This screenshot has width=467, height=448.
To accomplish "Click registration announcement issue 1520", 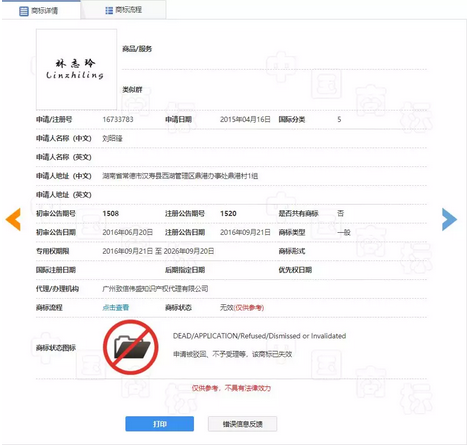I will point(228,214).
